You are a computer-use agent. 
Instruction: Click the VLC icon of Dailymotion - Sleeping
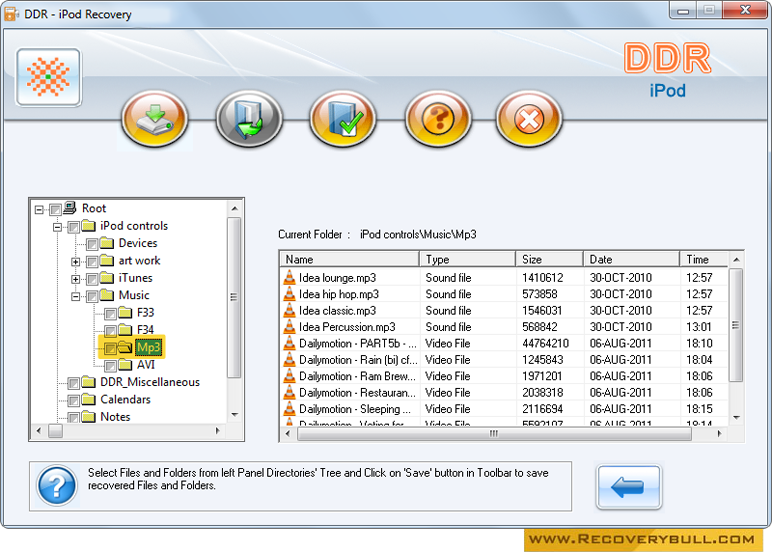[x=290, y=409]
